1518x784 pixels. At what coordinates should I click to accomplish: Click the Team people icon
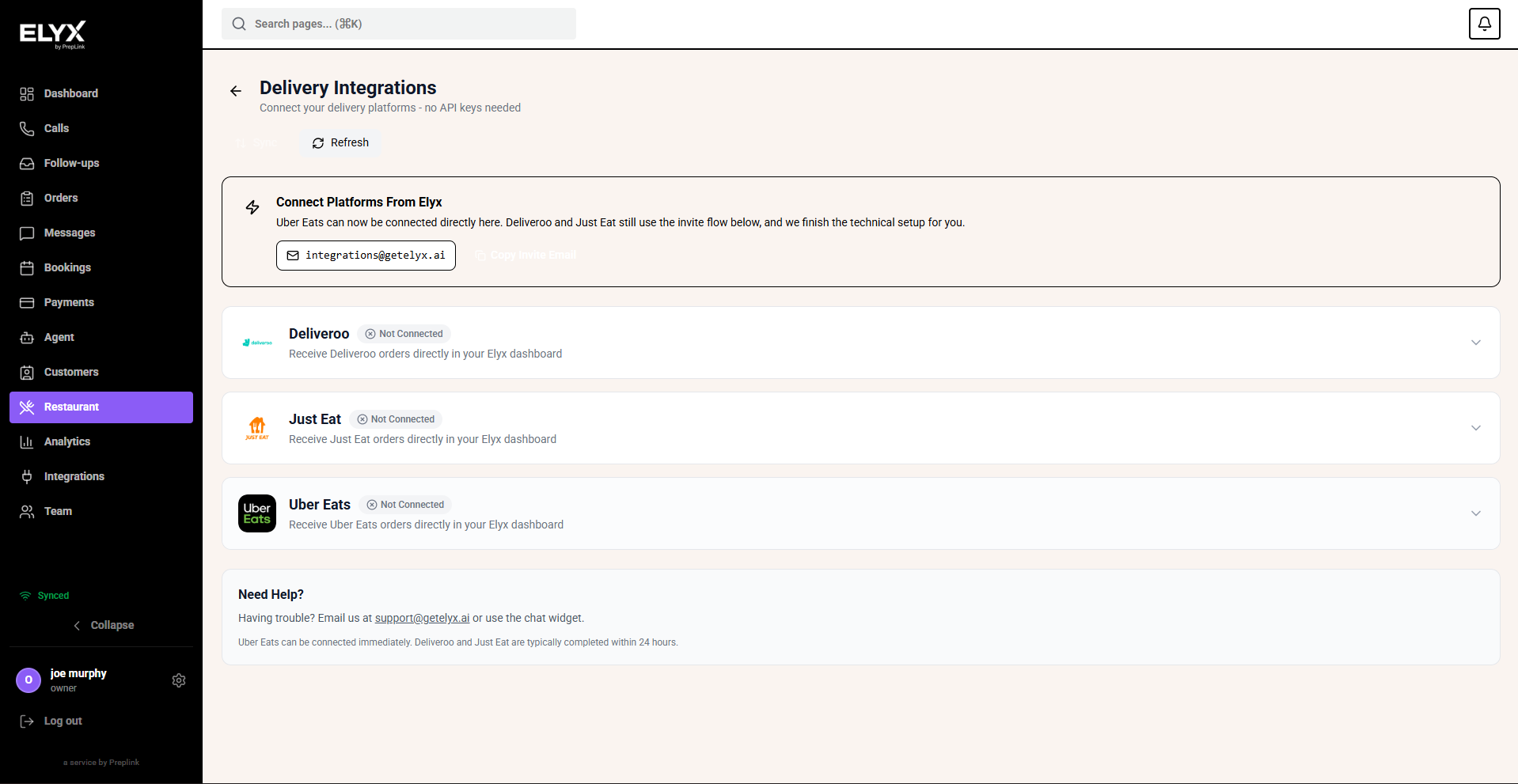(x=27, y=512)
